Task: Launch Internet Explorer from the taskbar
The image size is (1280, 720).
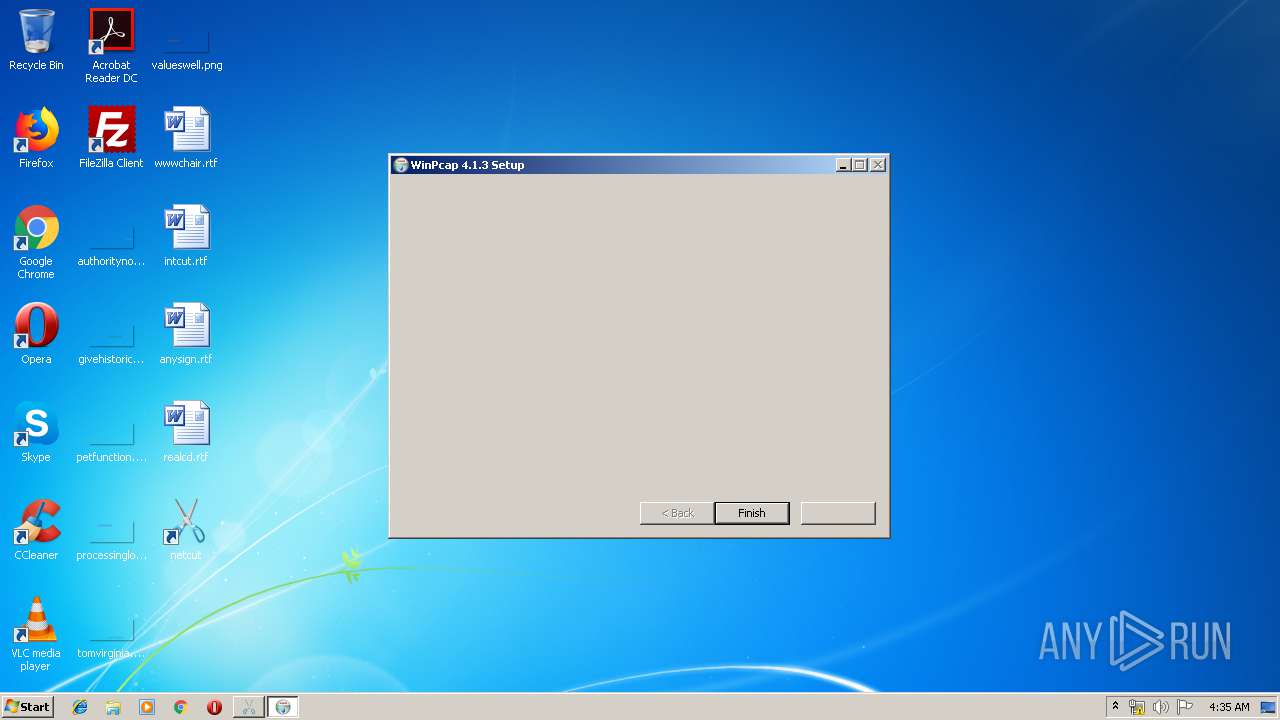Action: 80,707
